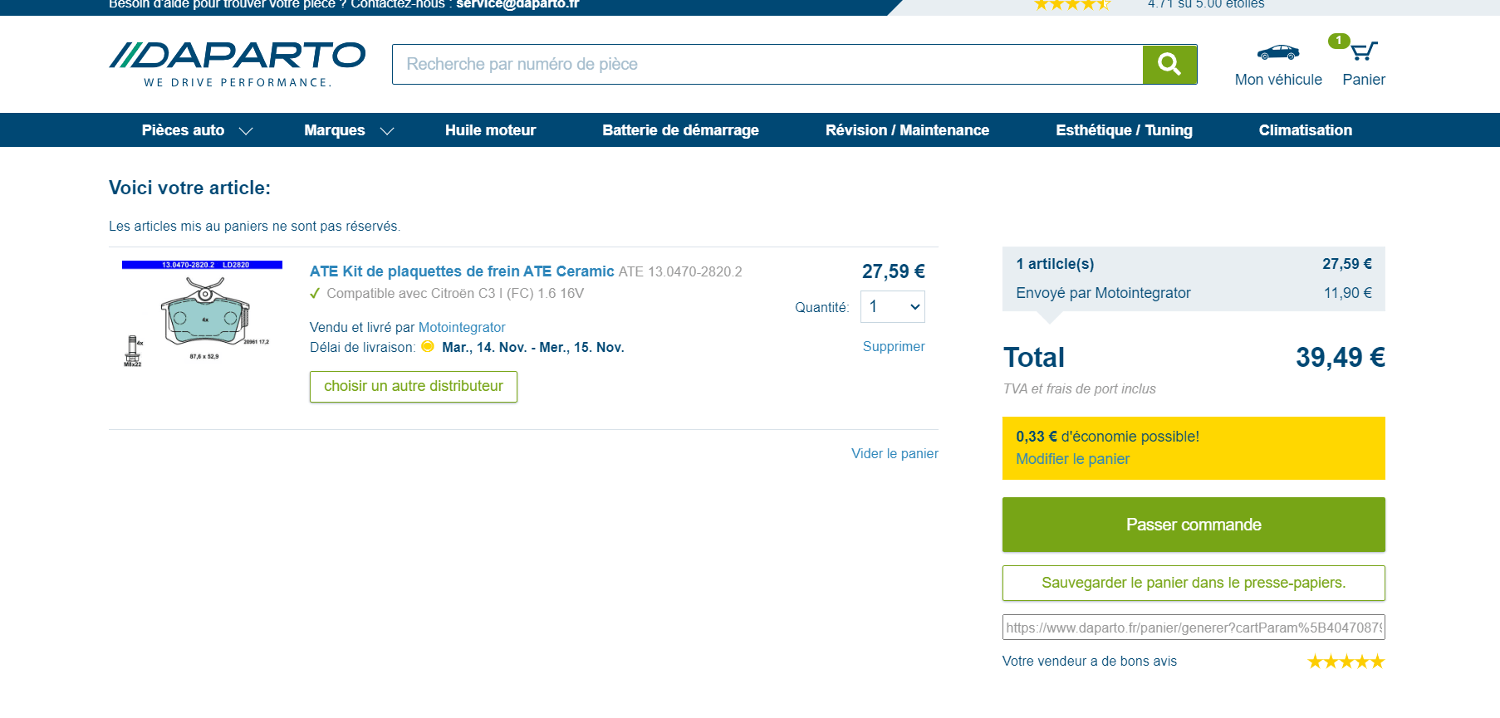Focus the part number search field
The height and width of the screenshot is (718, 1500).
coord(767,64)
